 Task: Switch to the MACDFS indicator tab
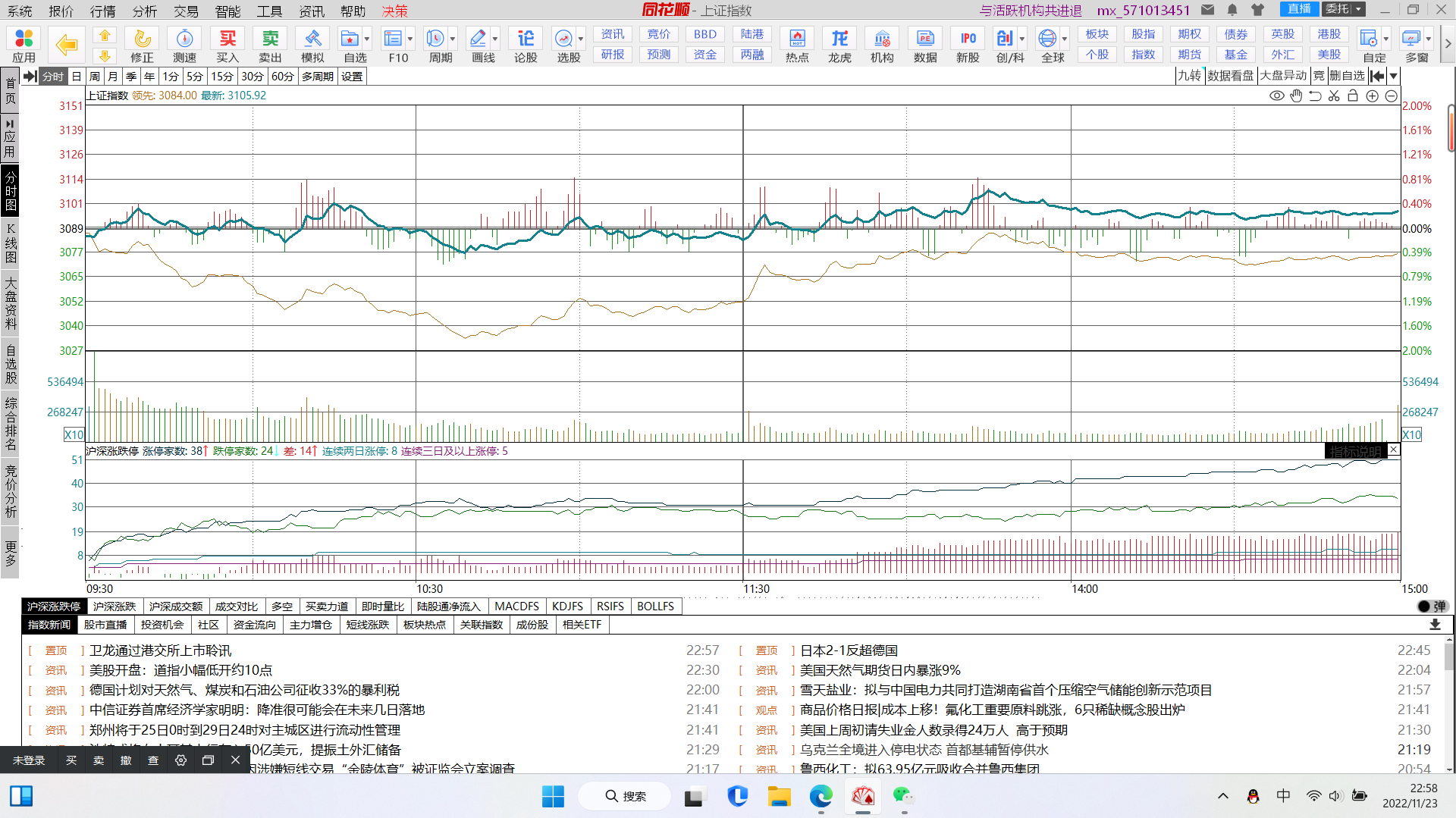click(x=516, y=606)
